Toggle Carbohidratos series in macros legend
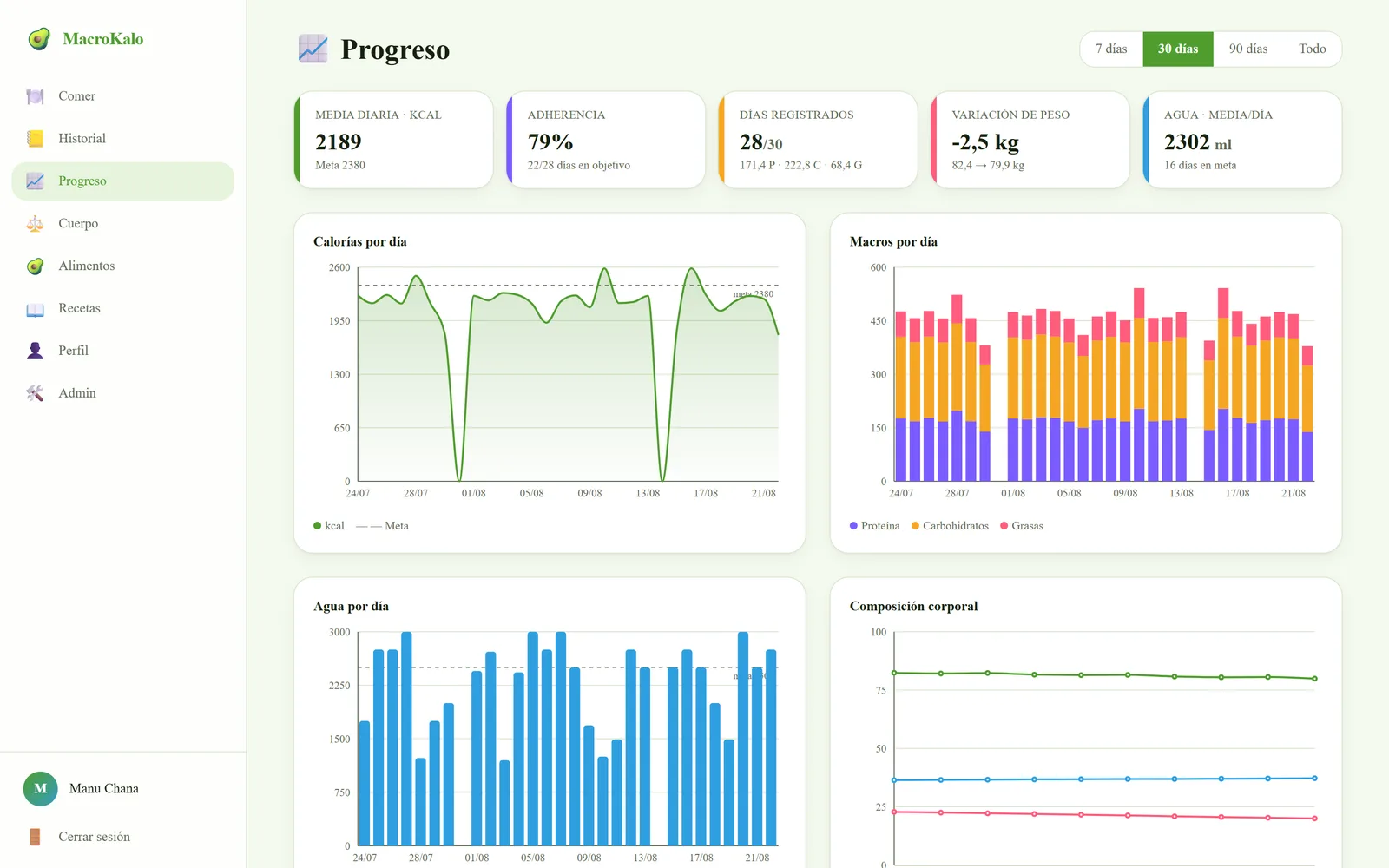Screen dimensions: 1389x868 (950, 526)
